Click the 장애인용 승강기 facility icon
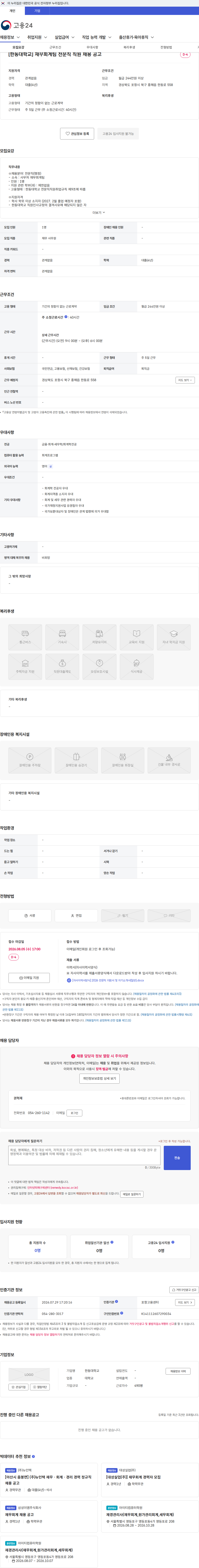This screenshot has height=1568, width=199. [76, 760]
